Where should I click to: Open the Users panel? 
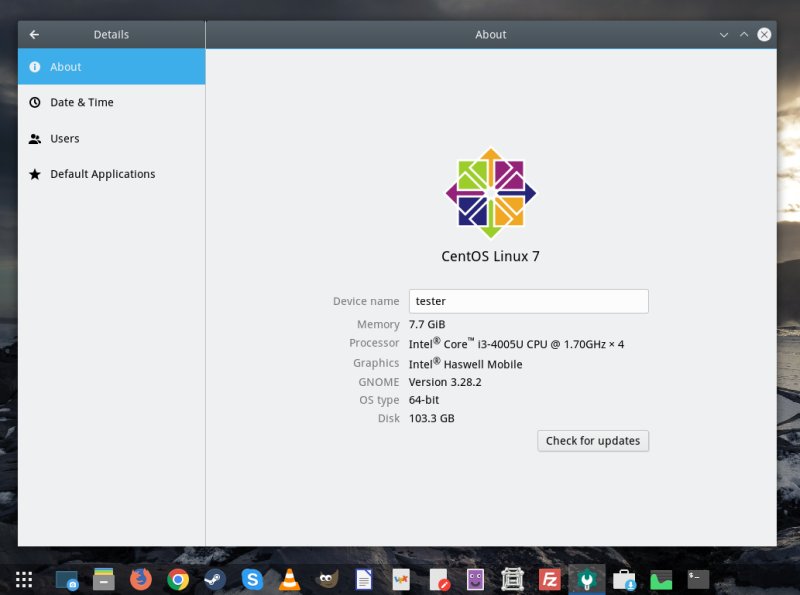coord(112,138)
